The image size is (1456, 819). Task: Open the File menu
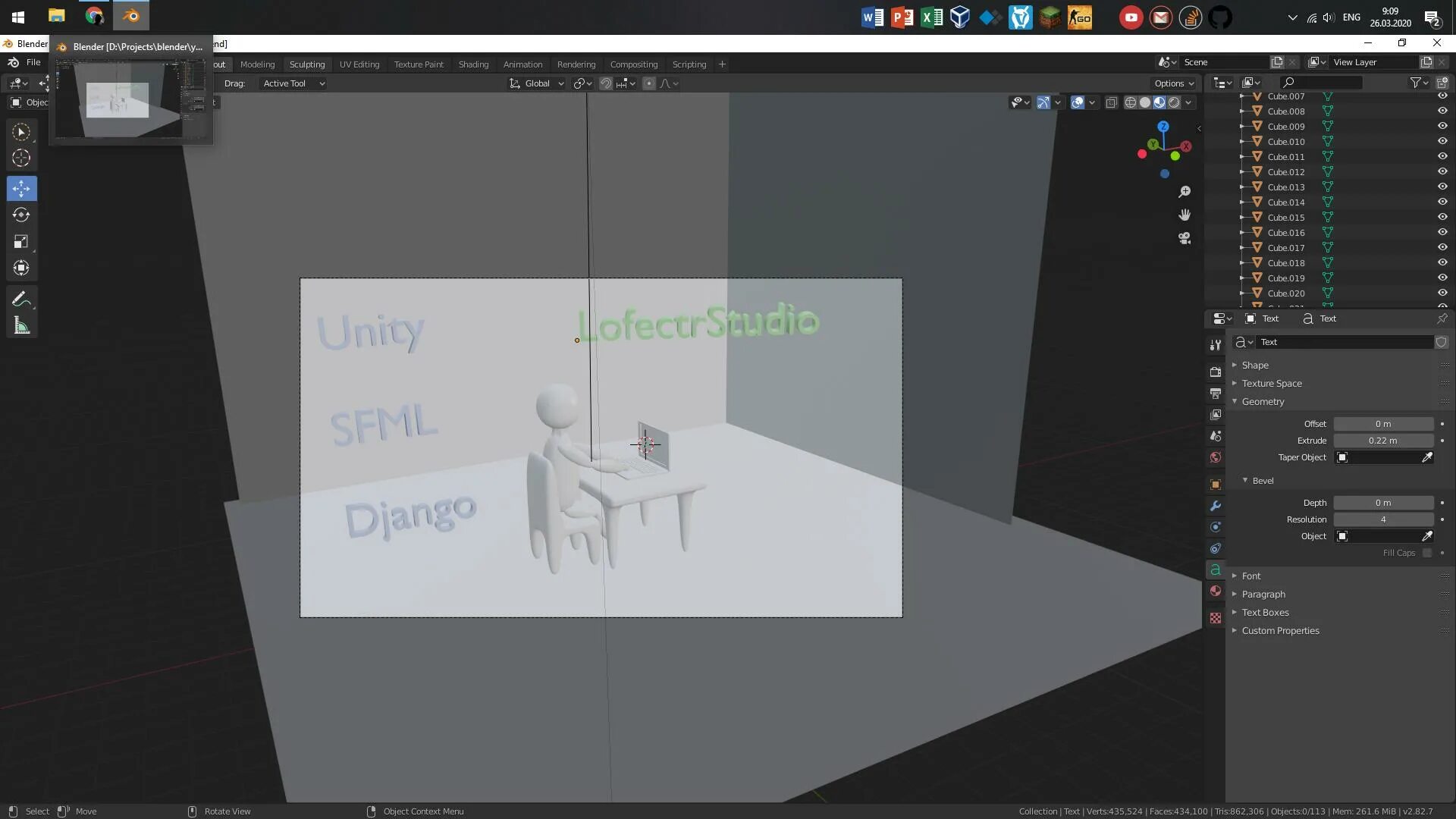[33, 62]
